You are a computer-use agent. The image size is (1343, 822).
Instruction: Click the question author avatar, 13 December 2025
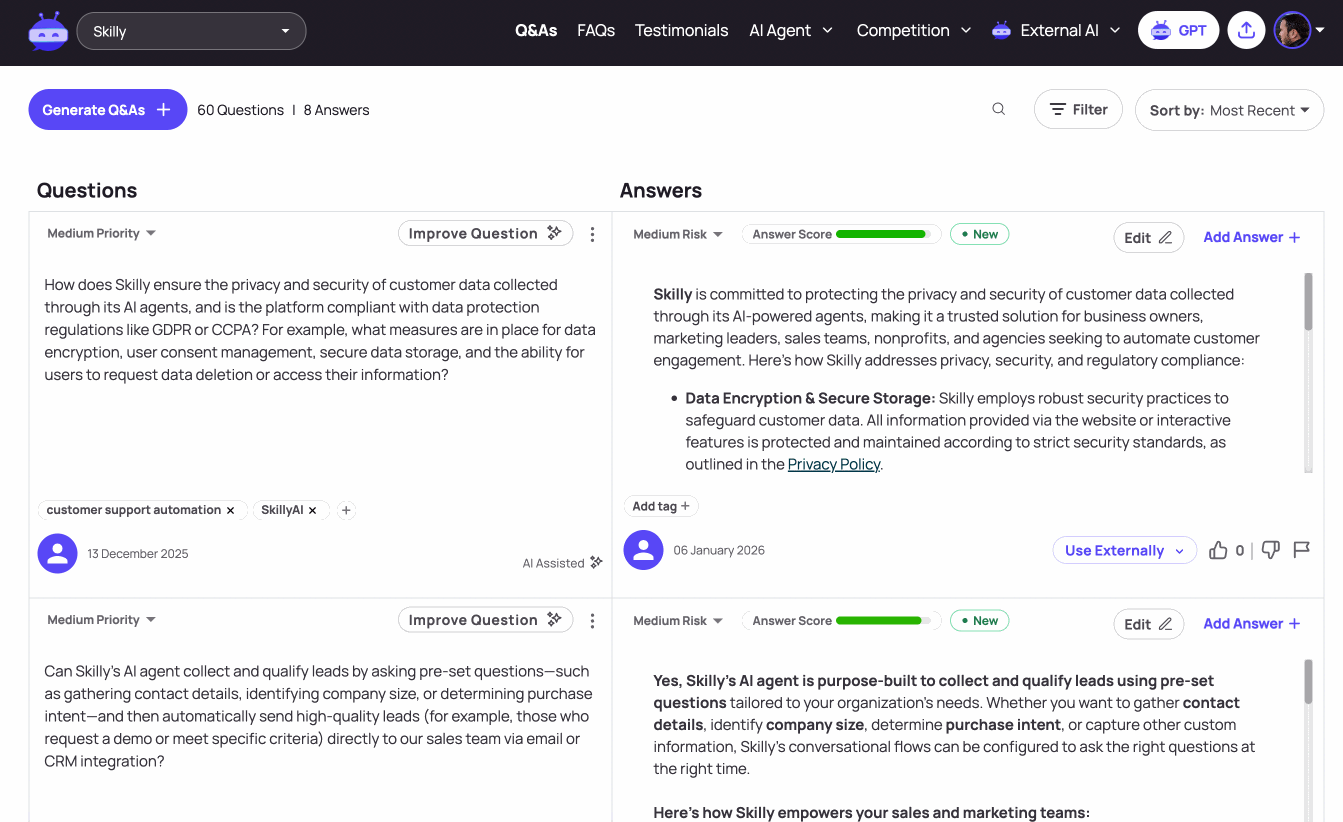click(57, 553)
